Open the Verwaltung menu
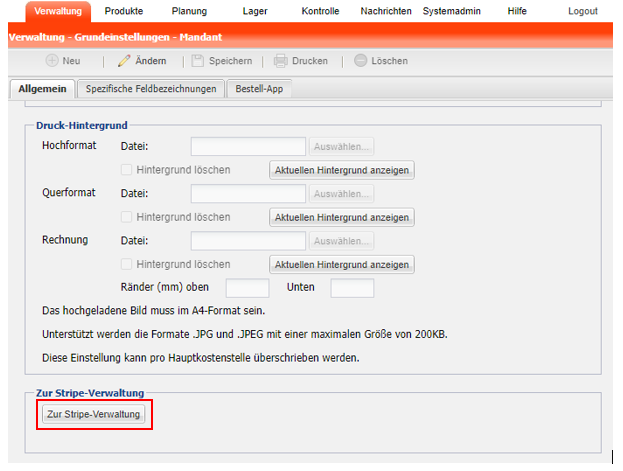The width and height of the screenshot is (623, 471). click(x=57, y=11)
